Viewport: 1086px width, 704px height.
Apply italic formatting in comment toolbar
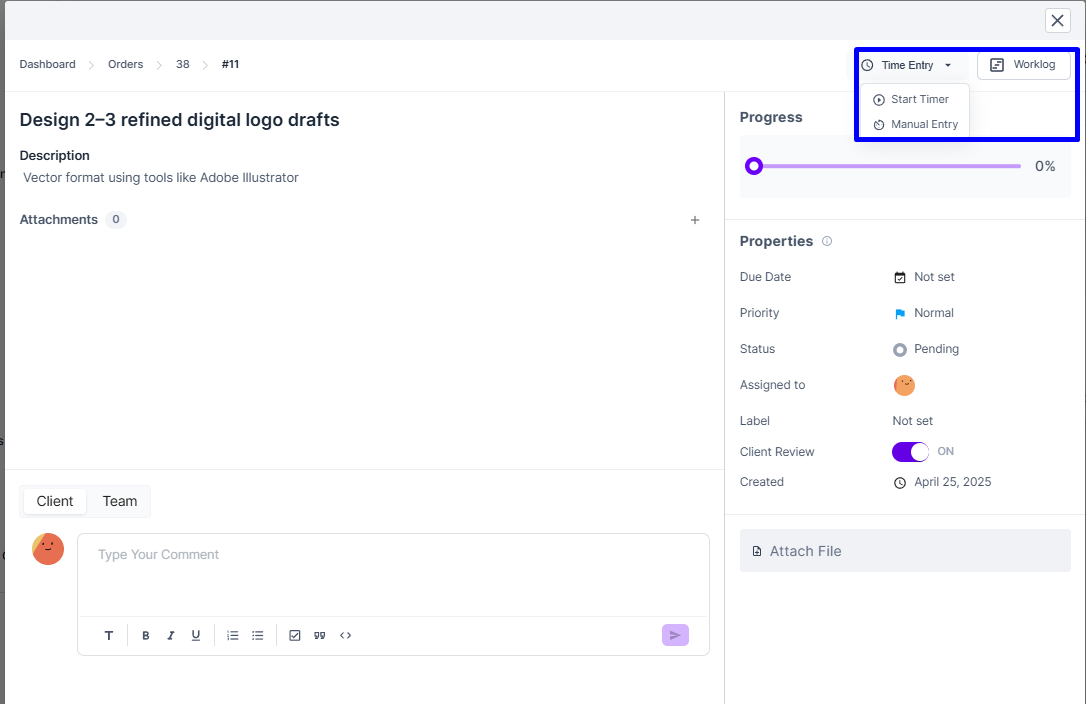click(x=171, y=636)
